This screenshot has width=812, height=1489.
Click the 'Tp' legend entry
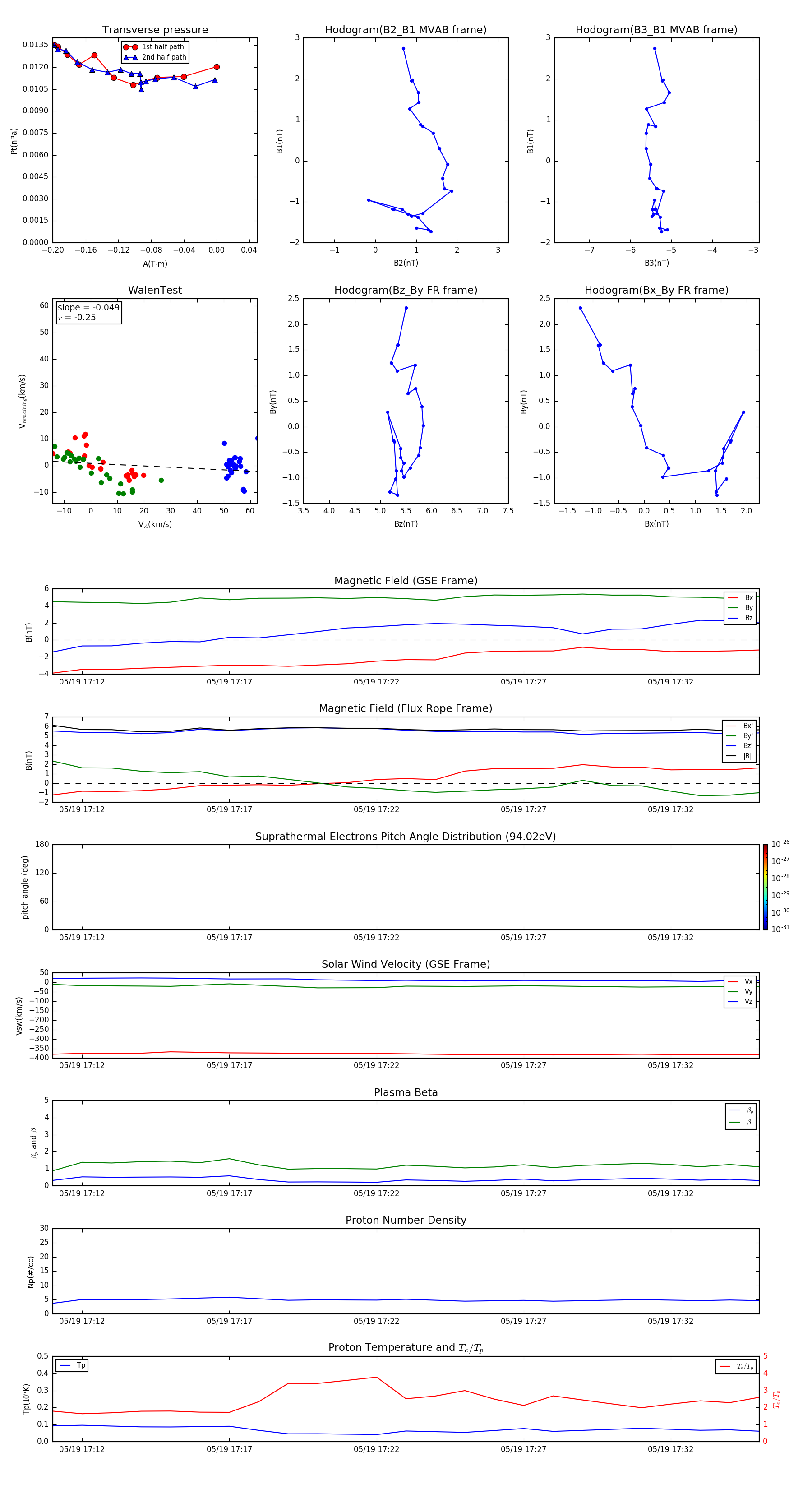coord(81,1365)
